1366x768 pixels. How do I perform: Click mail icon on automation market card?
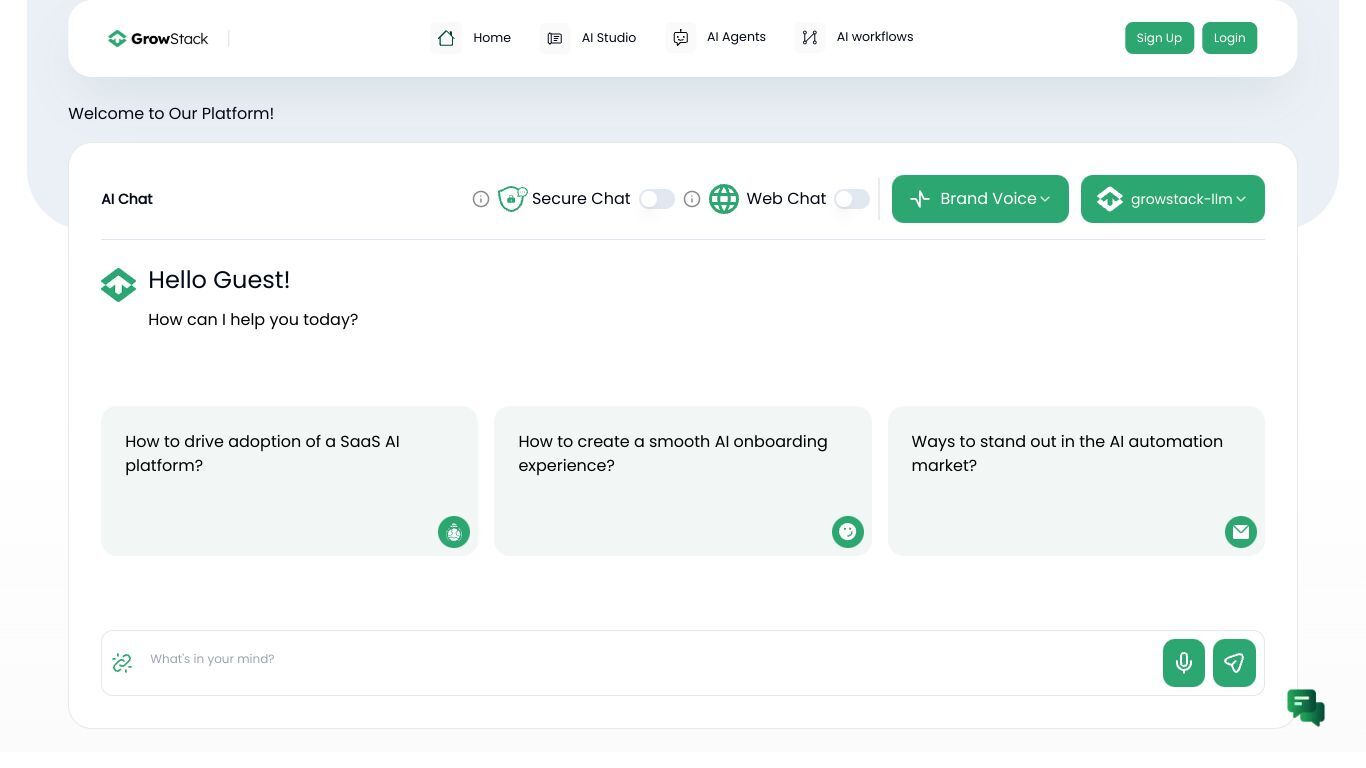point(1241,532)
